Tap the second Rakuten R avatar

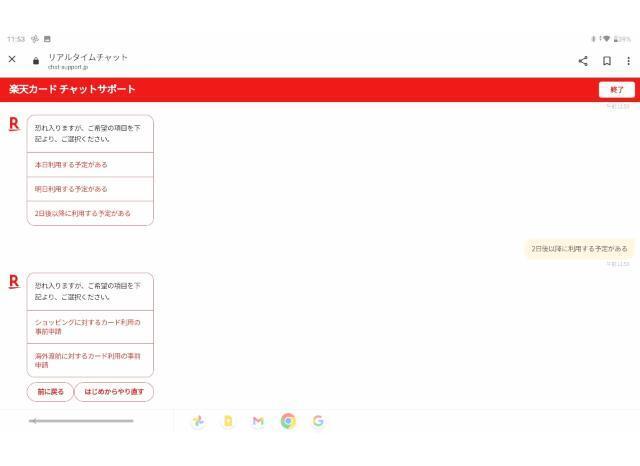point(14,282)
